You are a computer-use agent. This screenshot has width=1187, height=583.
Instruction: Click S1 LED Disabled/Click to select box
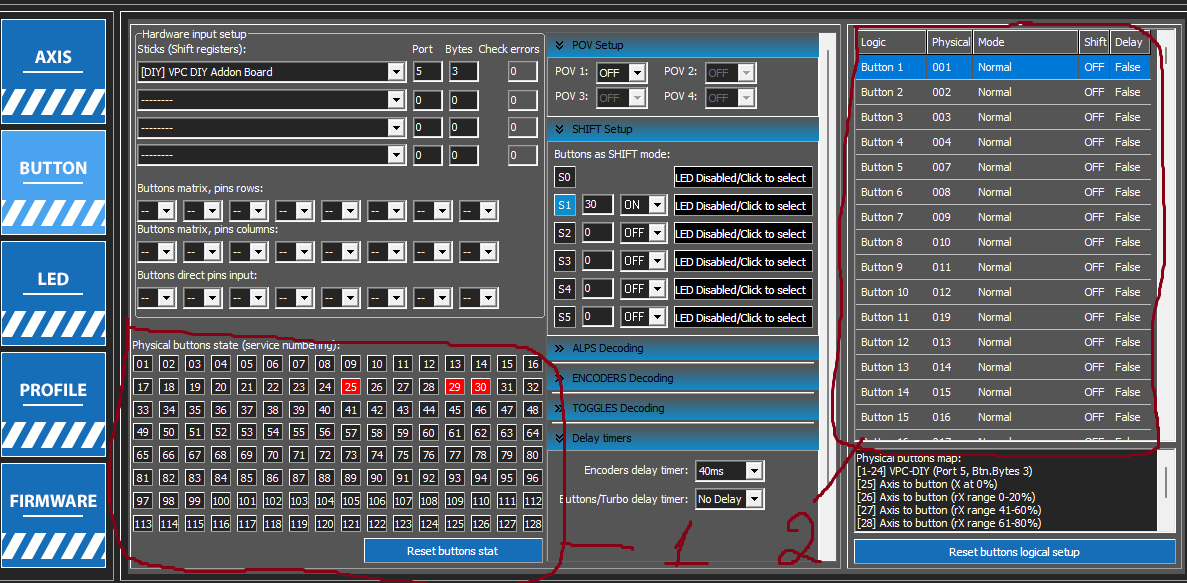click(x=742, y=206)
